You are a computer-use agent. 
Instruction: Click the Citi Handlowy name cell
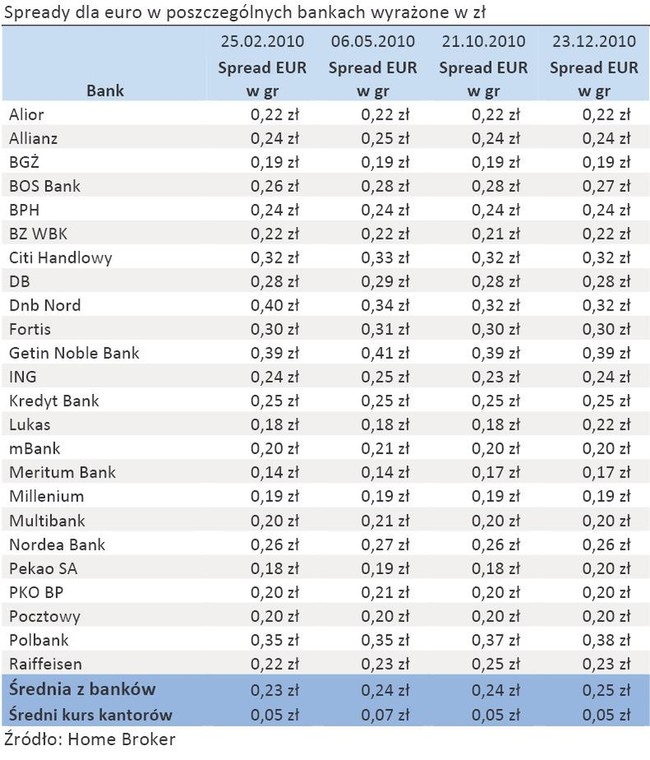[61, 258]
